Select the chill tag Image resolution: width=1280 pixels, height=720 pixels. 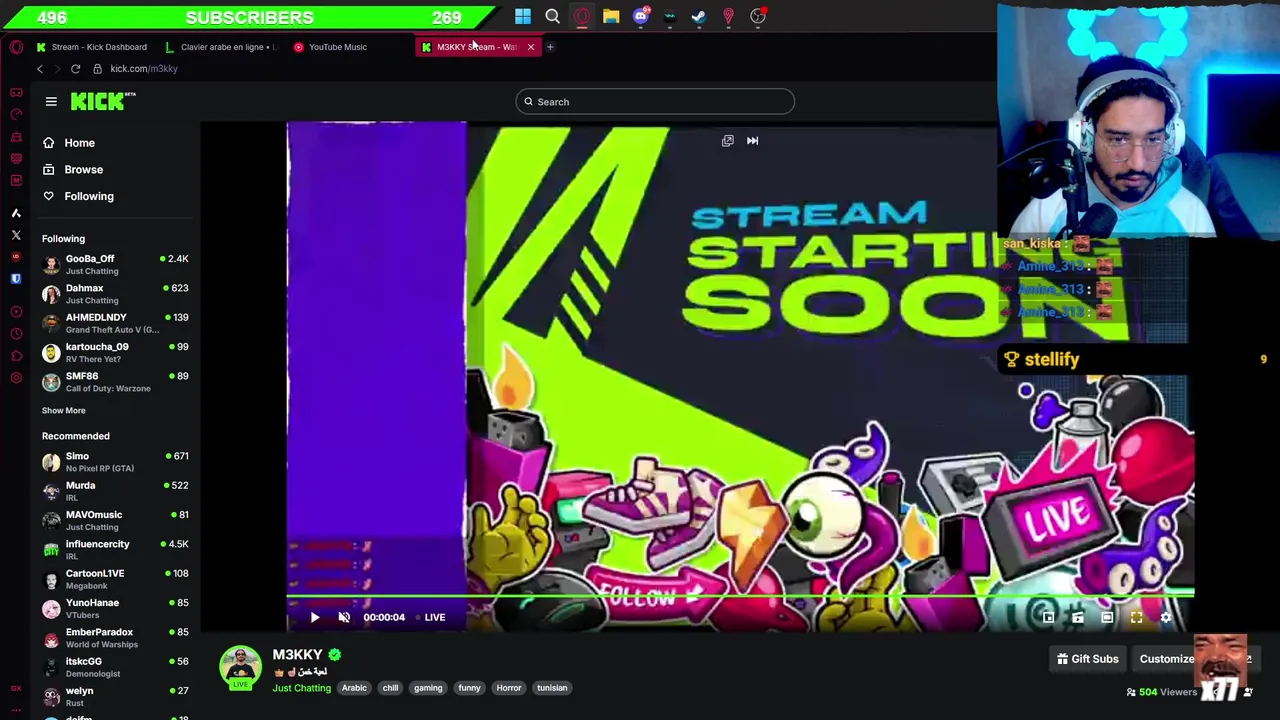point(390,688)
